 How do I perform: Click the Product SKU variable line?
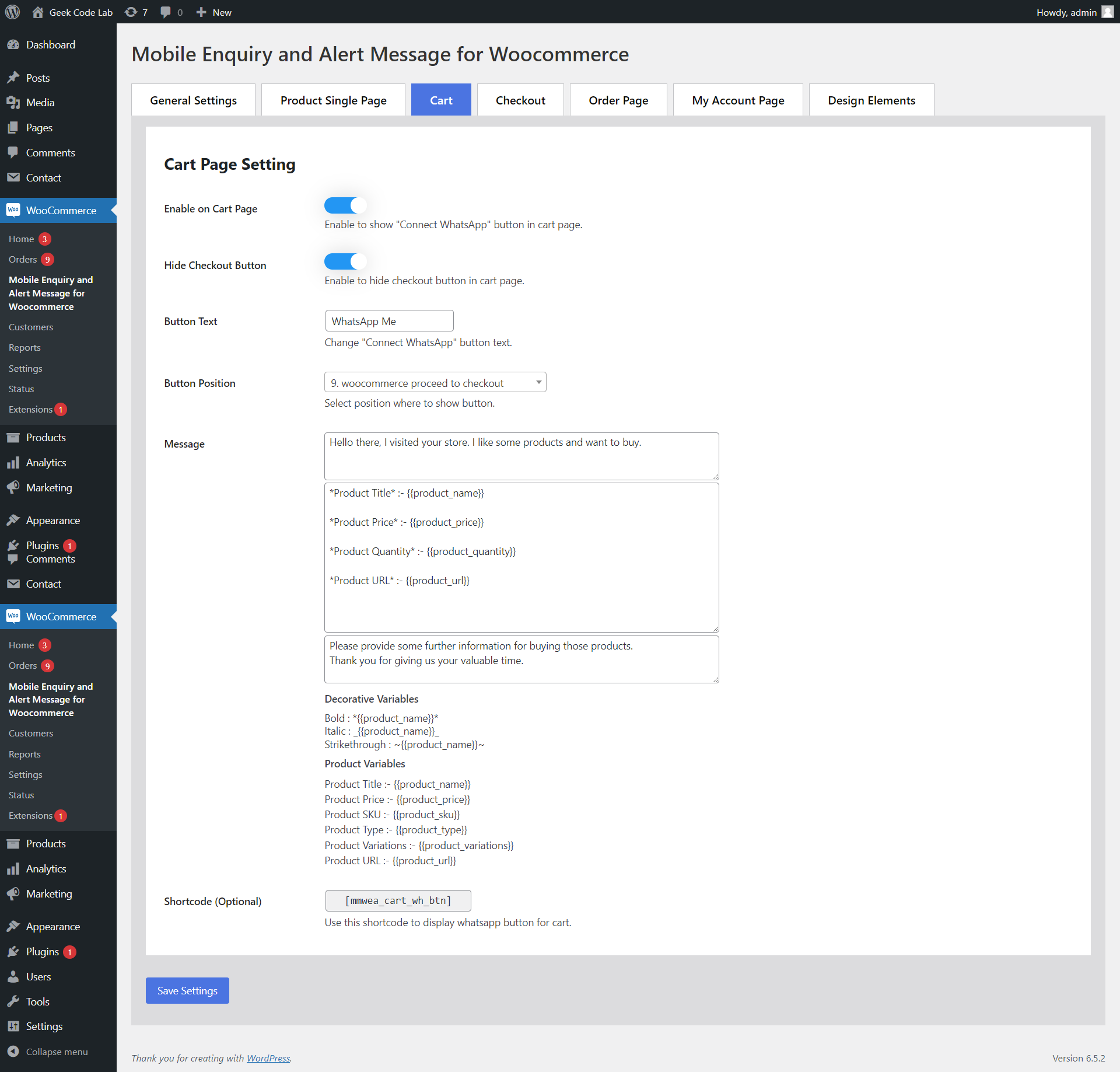392,815
